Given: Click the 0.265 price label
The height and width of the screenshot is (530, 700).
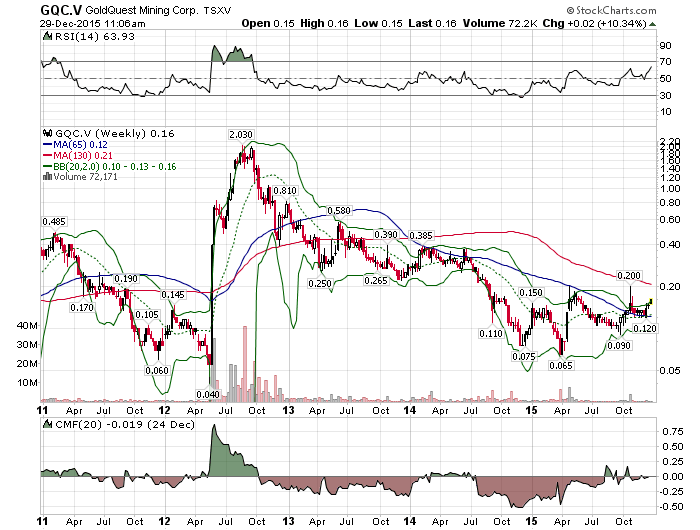Looking at the screenshot, I should pos(375,280).
